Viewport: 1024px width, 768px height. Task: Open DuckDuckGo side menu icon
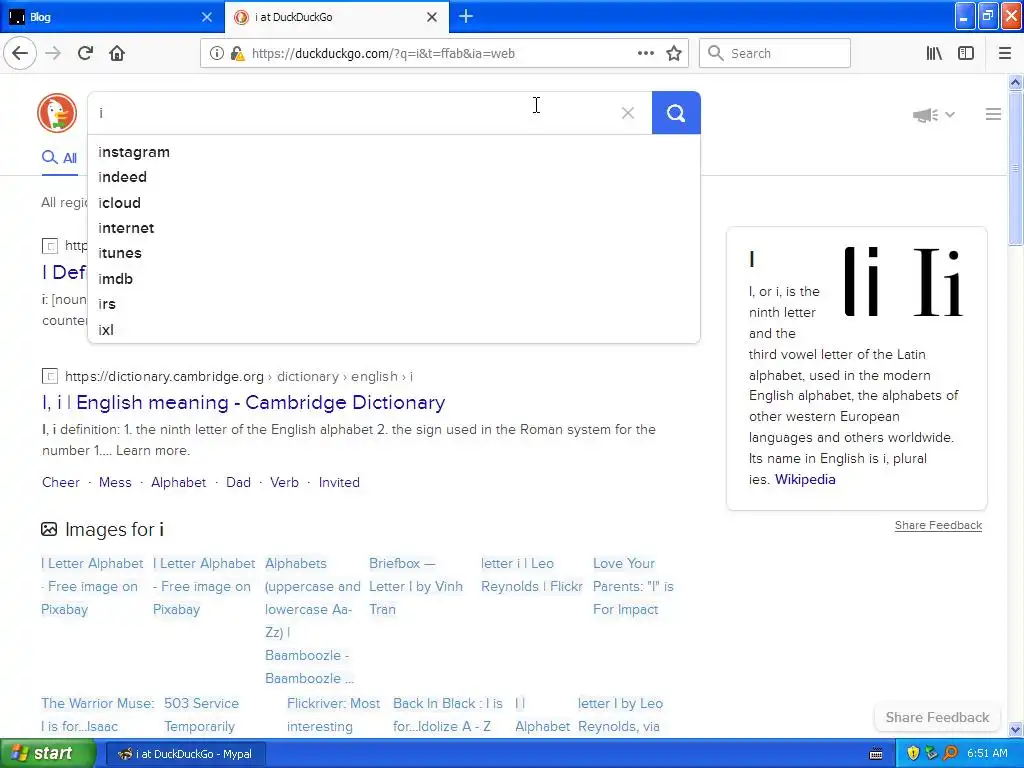[993, 114]
